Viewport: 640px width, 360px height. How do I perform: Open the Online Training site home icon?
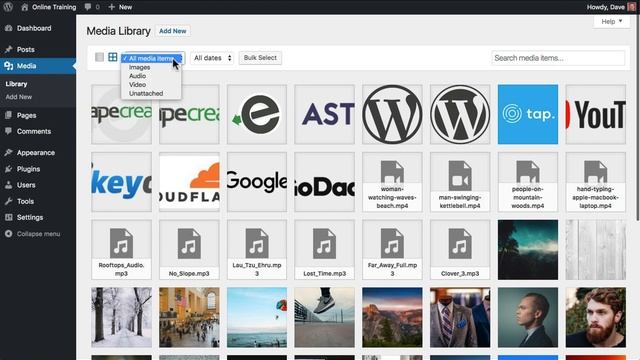24,7
